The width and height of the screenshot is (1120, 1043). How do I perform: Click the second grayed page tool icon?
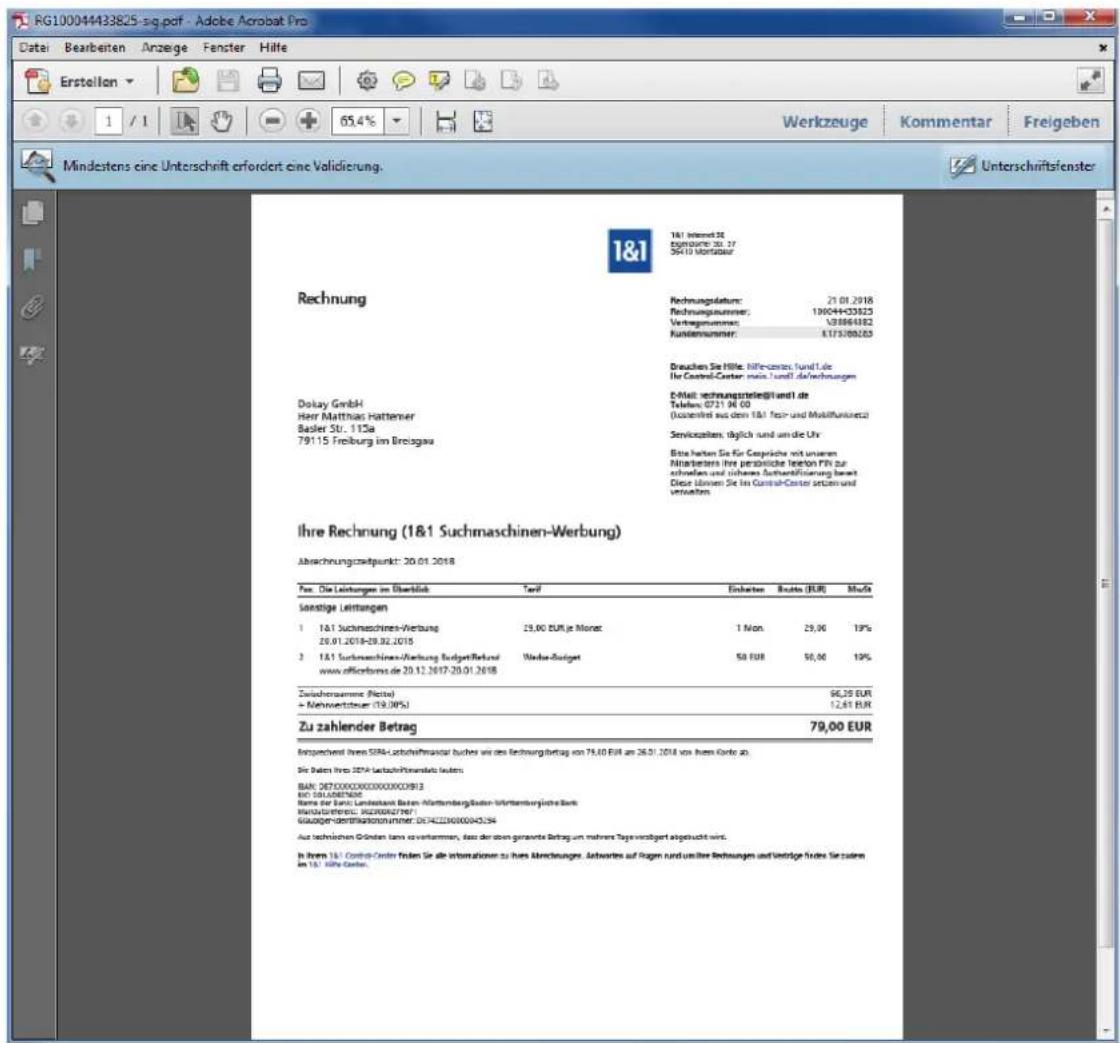511,81
